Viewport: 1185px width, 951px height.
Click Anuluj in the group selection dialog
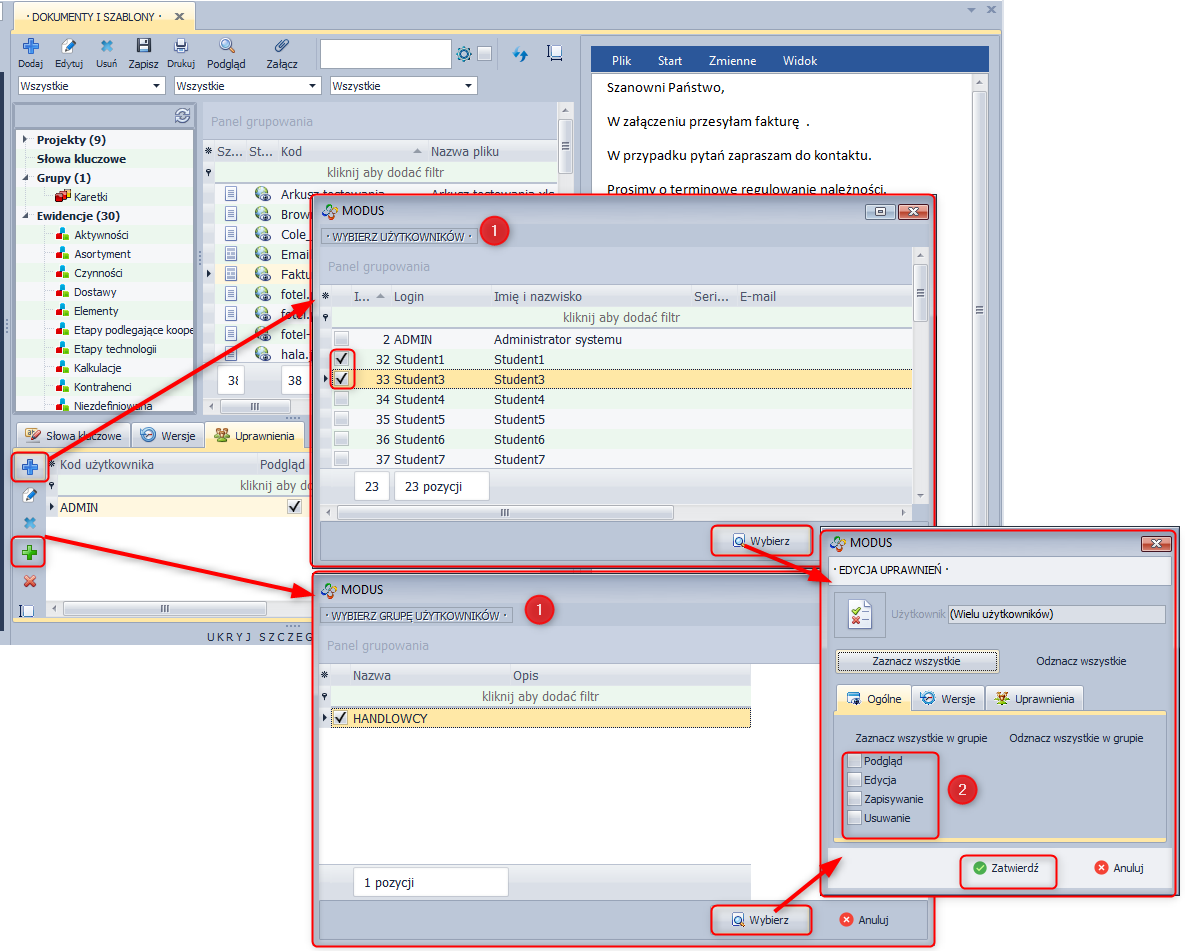(865, 920)
